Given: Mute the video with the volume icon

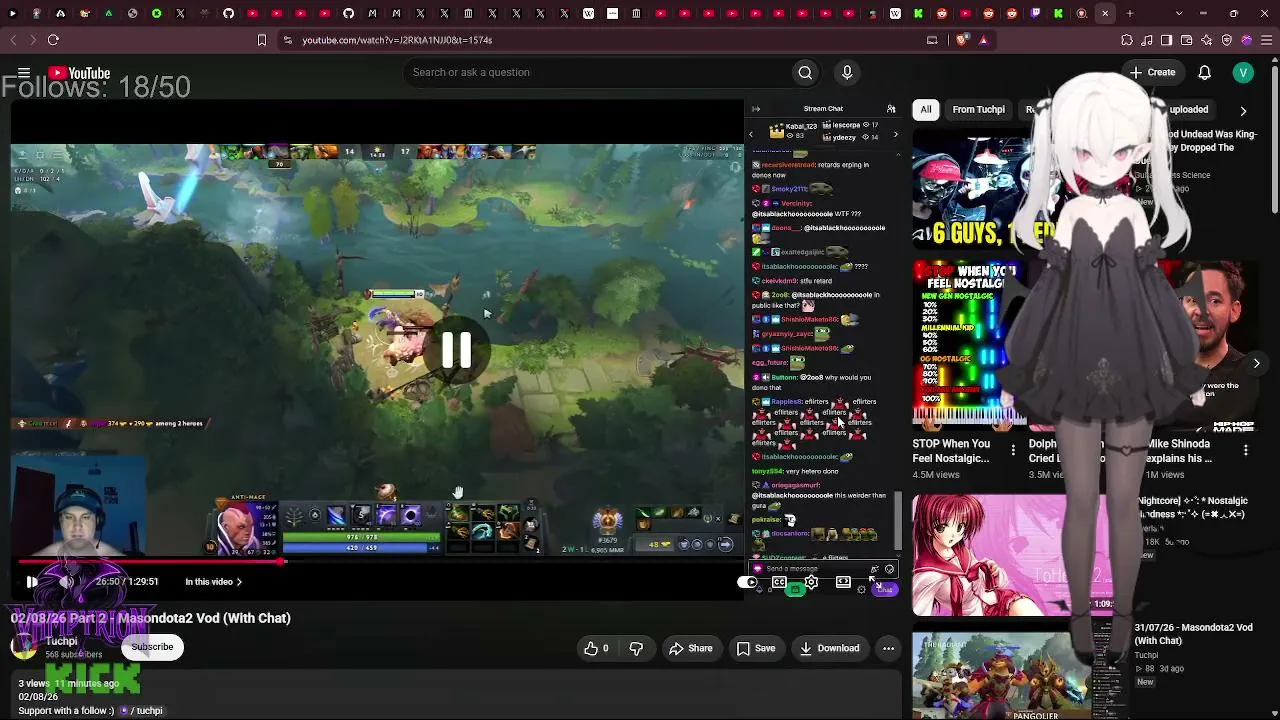Looking at the screenshot, I should 66,582.
